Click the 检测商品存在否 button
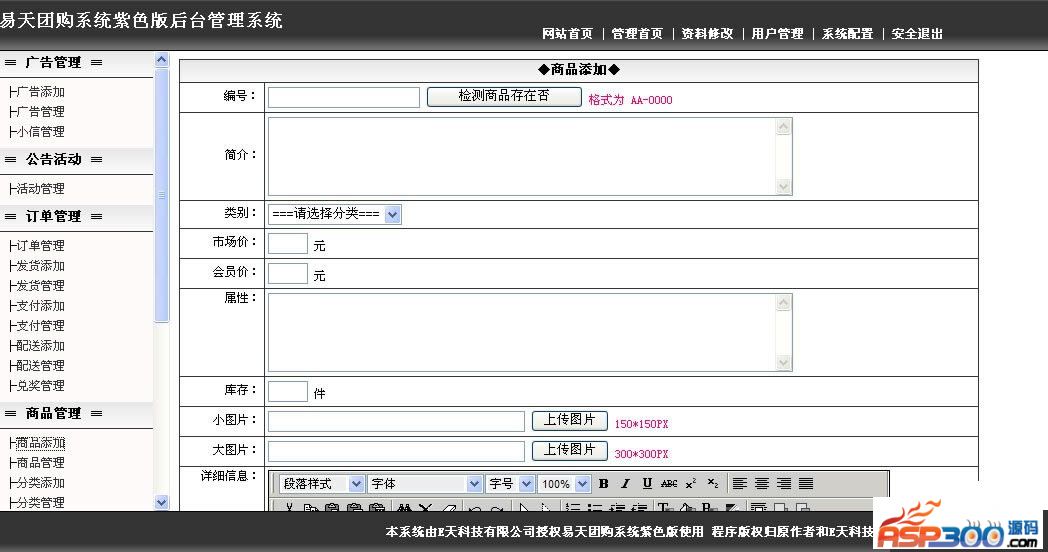The image size is (1048, 552). coord(504,96)
